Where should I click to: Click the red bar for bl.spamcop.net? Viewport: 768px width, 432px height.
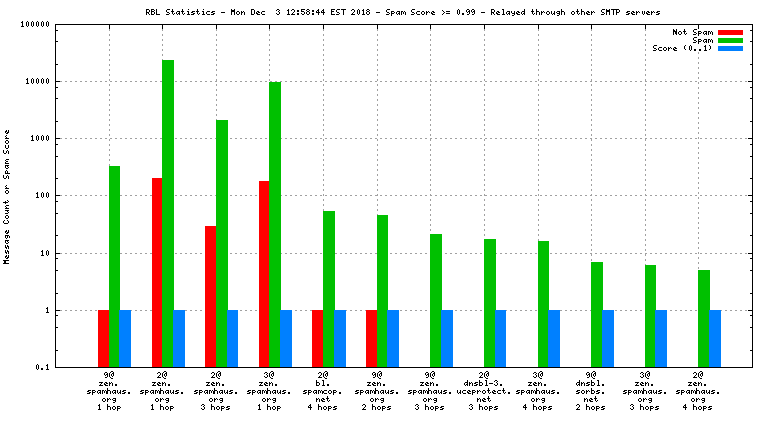pos(318,339)
